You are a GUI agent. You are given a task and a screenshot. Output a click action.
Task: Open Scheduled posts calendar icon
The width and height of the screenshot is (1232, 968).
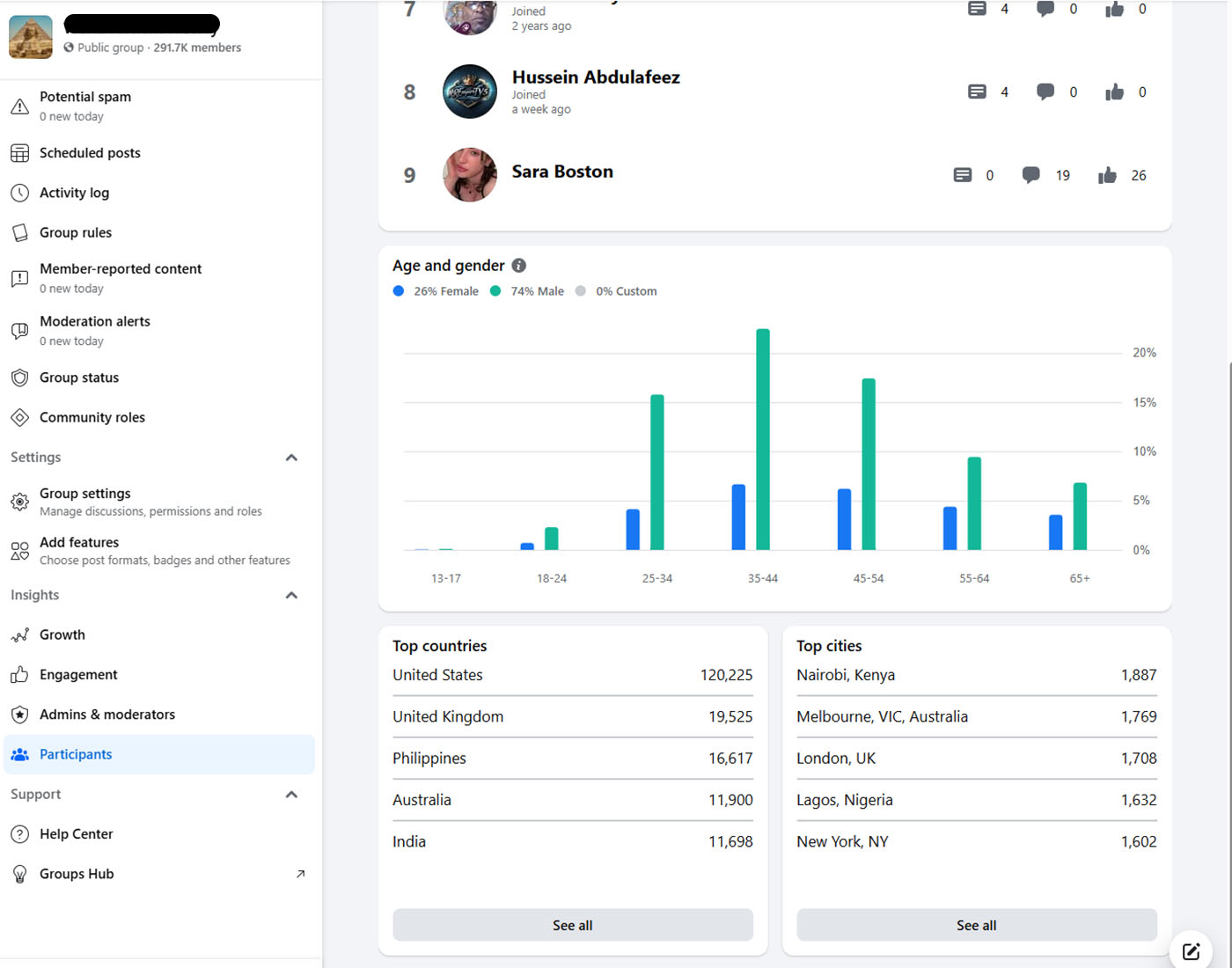pyautogui.click(x=19, y=153)
